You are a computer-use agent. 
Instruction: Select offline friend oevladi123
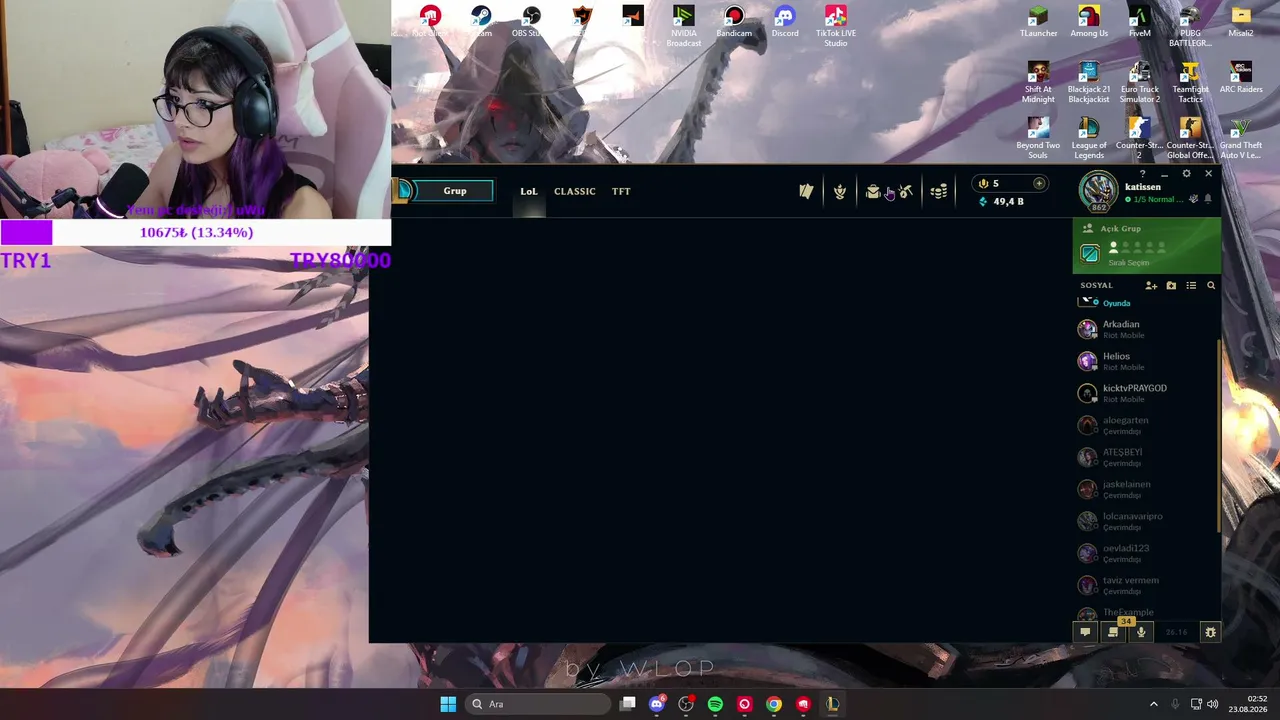pyautogui.click(x=1147, y=553)
